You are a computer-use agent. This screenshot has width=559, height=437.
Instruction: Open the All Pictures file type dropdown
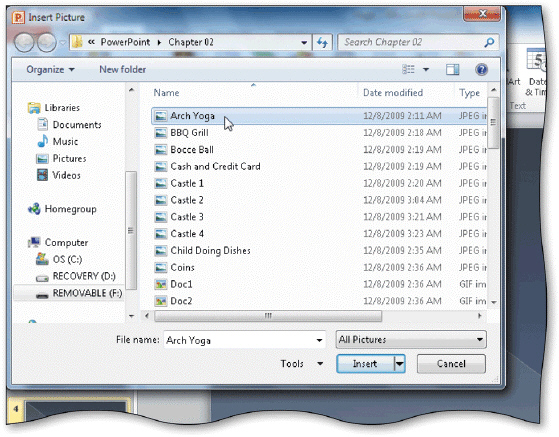[411, 340]
